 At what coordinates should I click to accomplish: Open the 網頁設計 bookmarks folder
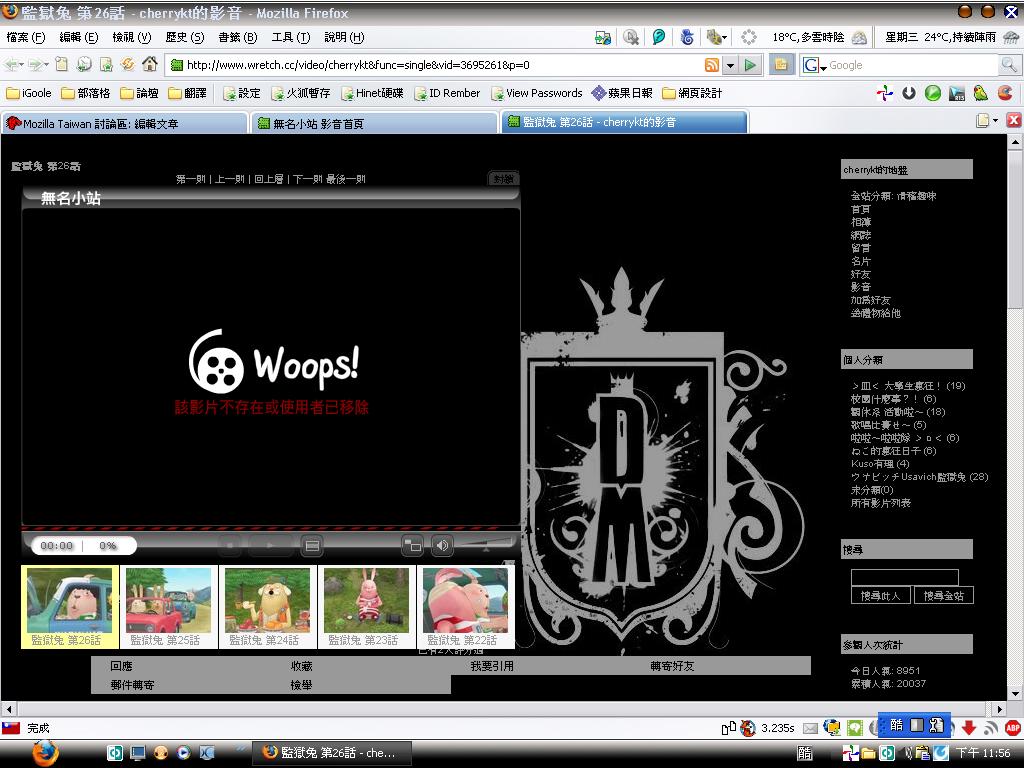[692, 93]
